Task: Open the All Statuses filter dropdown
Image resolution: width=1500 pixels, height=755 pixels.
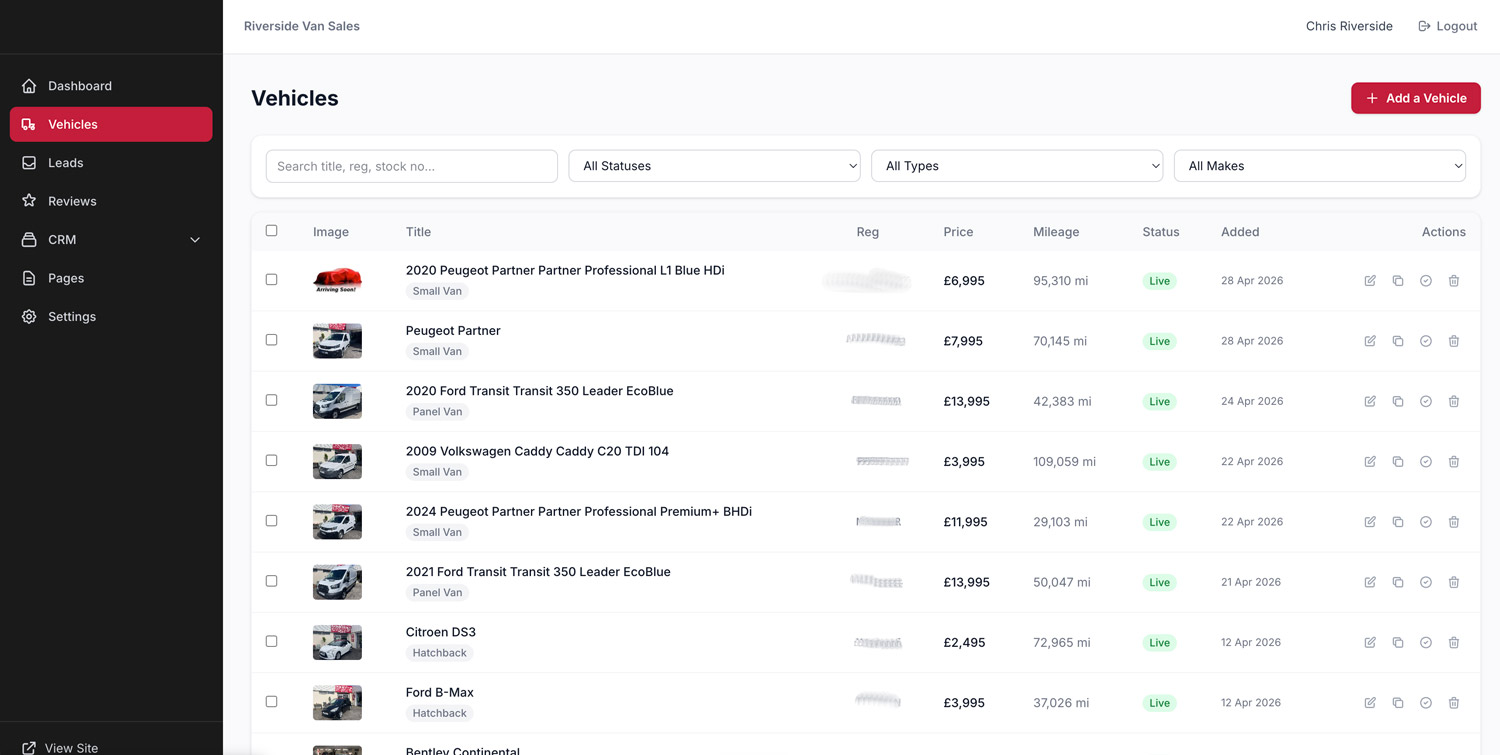Action: pyautogui.click(x=714, y=166)
